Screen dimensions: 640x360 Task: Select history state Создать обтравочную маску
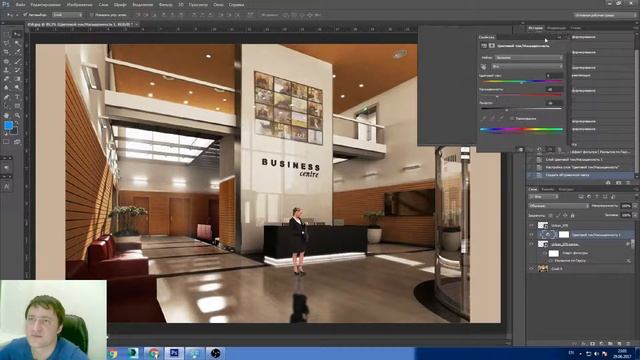580,175
